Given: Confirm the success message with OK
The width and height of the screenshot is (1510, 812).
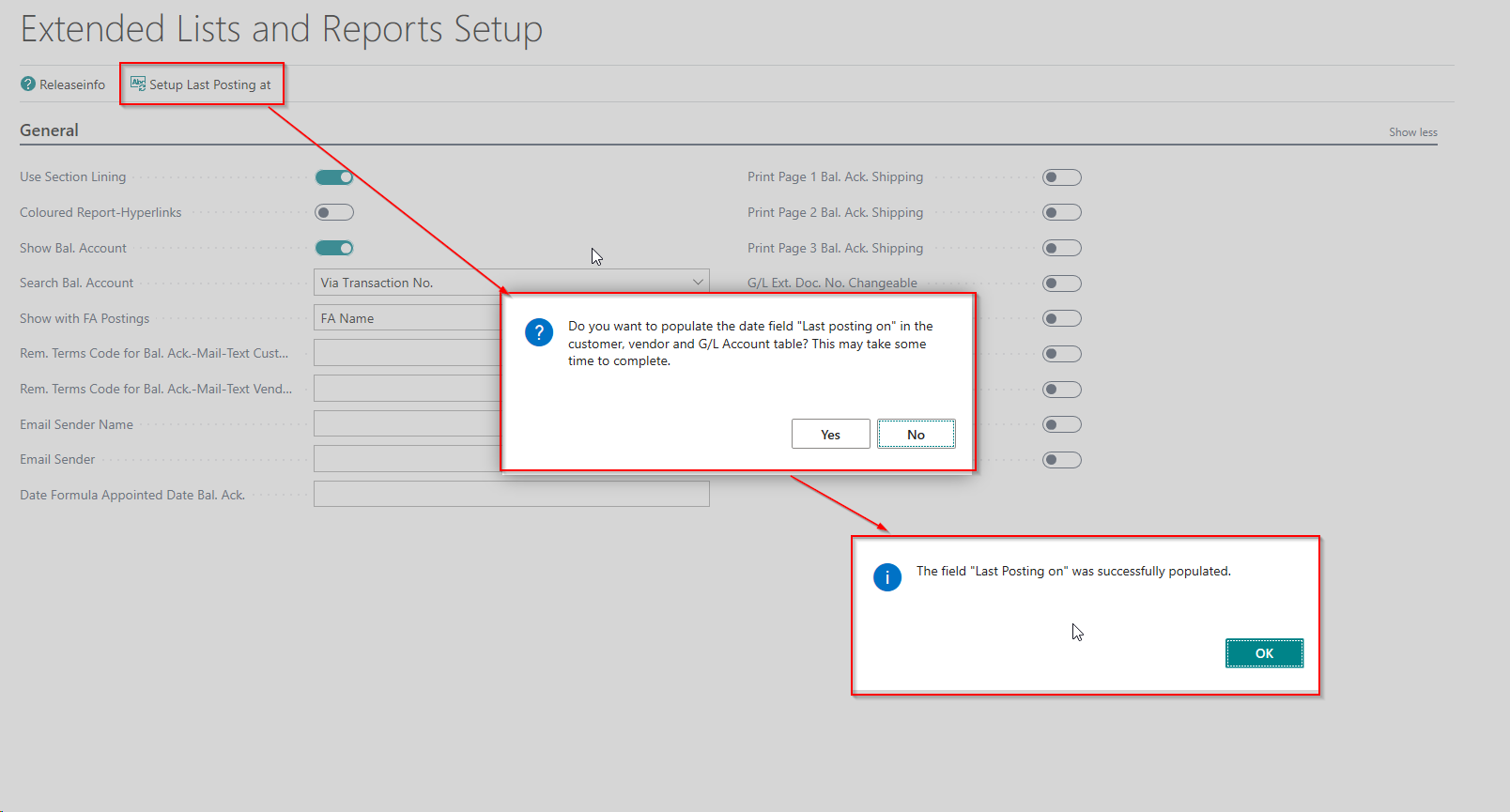Looking at the screenshot, I should (1264, 653).
